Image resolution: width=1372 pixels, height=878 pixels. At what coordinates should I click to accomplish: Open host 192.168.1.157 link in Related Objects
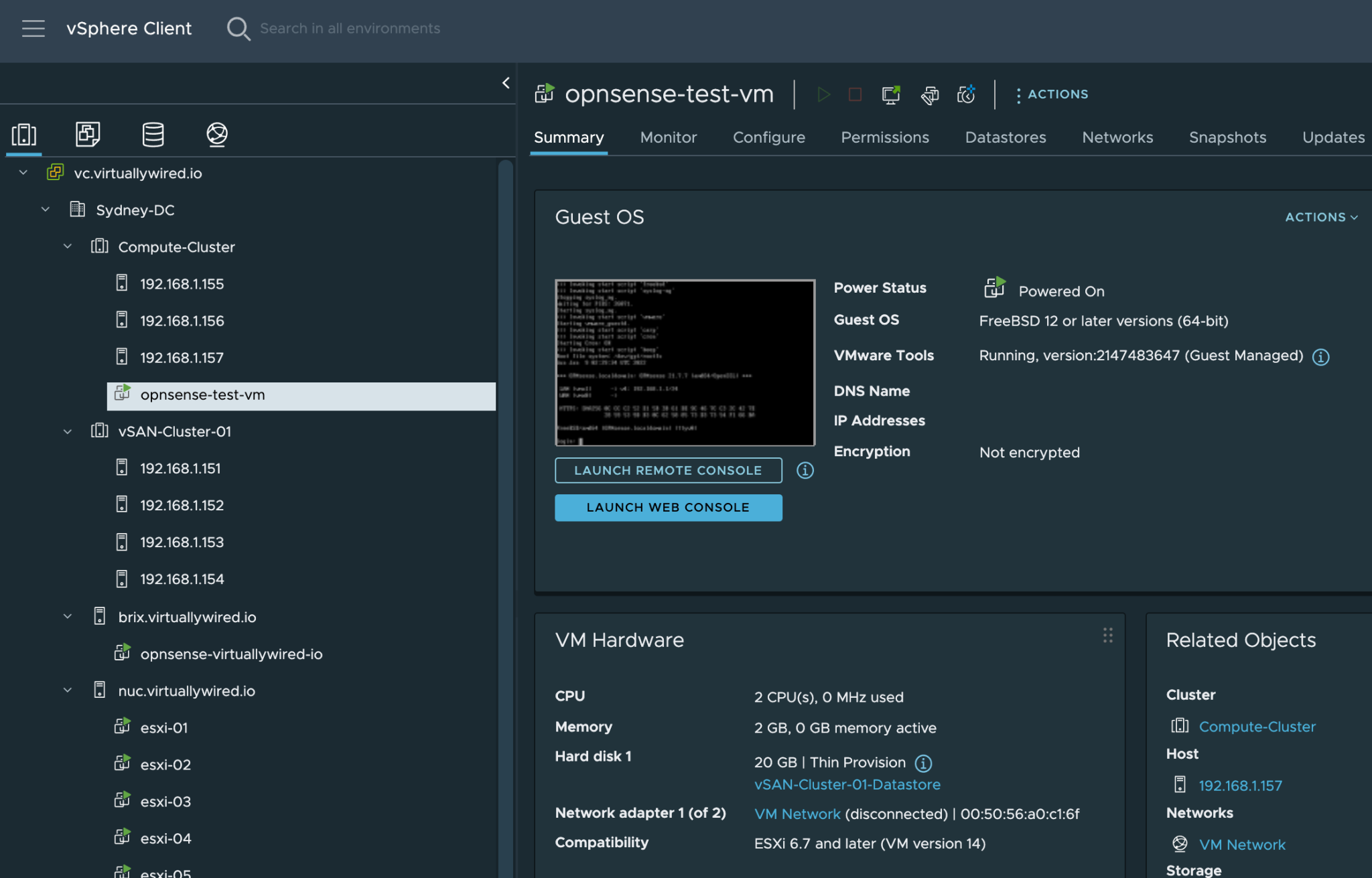pyautogui.click(x=1240, y=786)
